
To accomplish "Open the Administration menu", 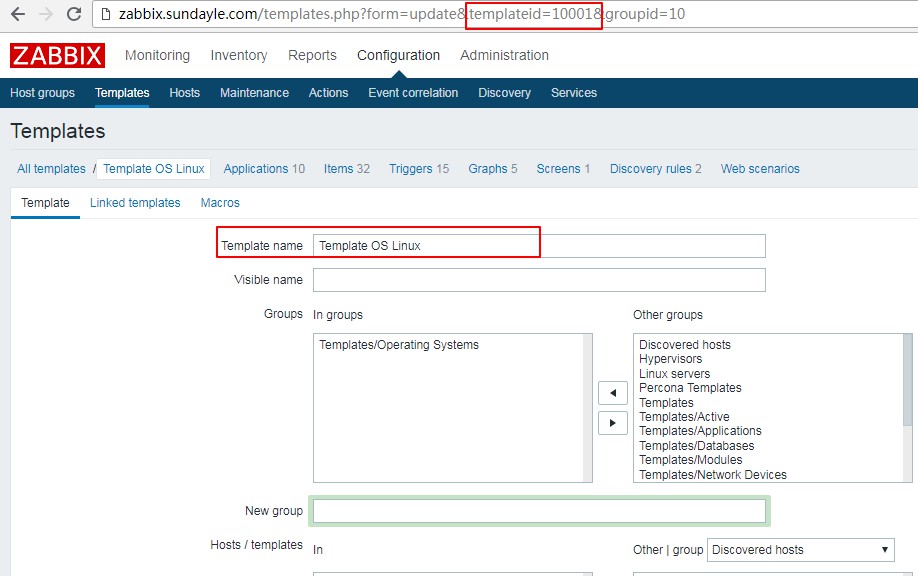I will coord(504,55).
